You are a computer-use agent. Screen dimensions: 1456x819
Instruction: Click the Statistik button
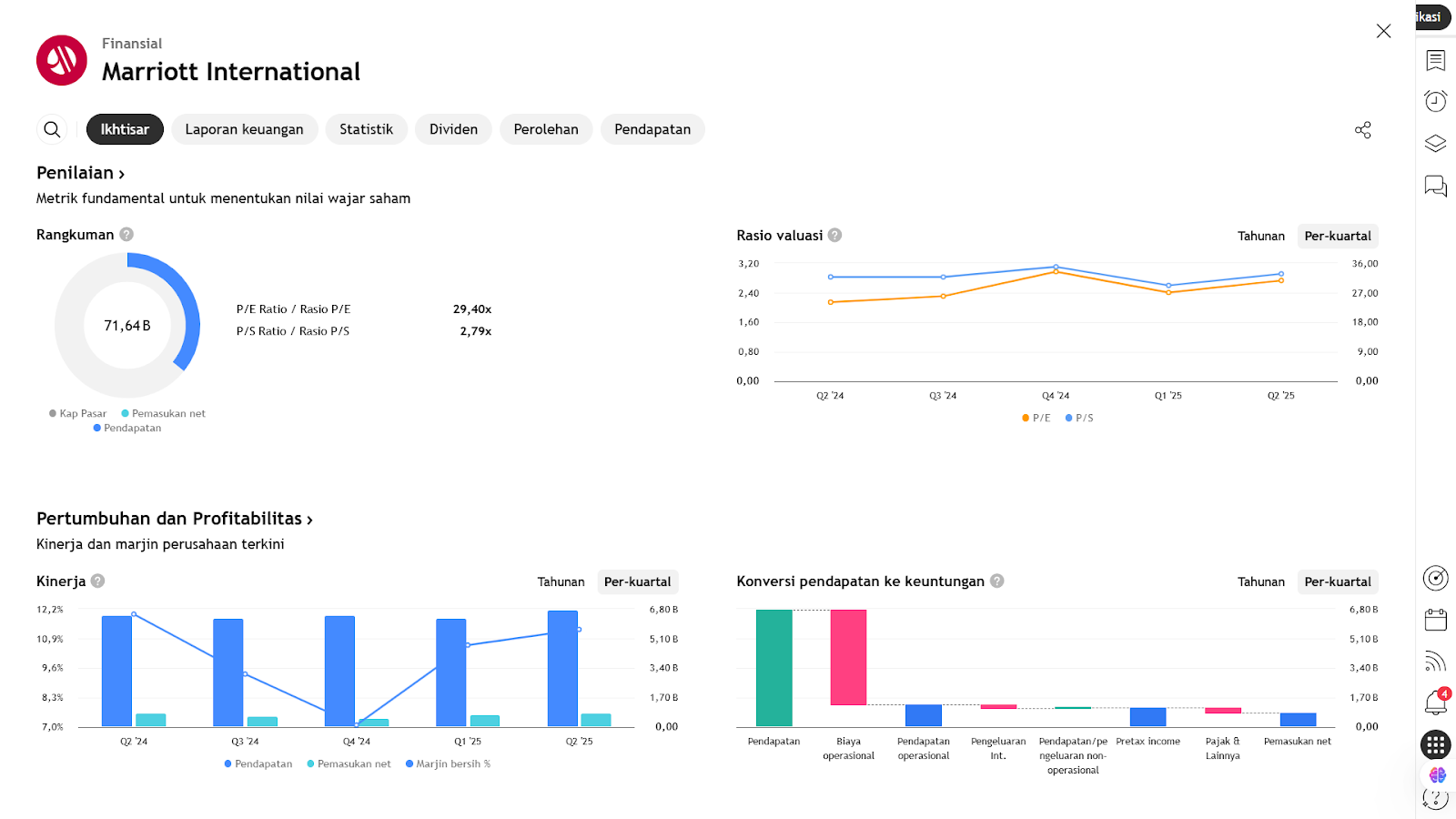(366, 129)
